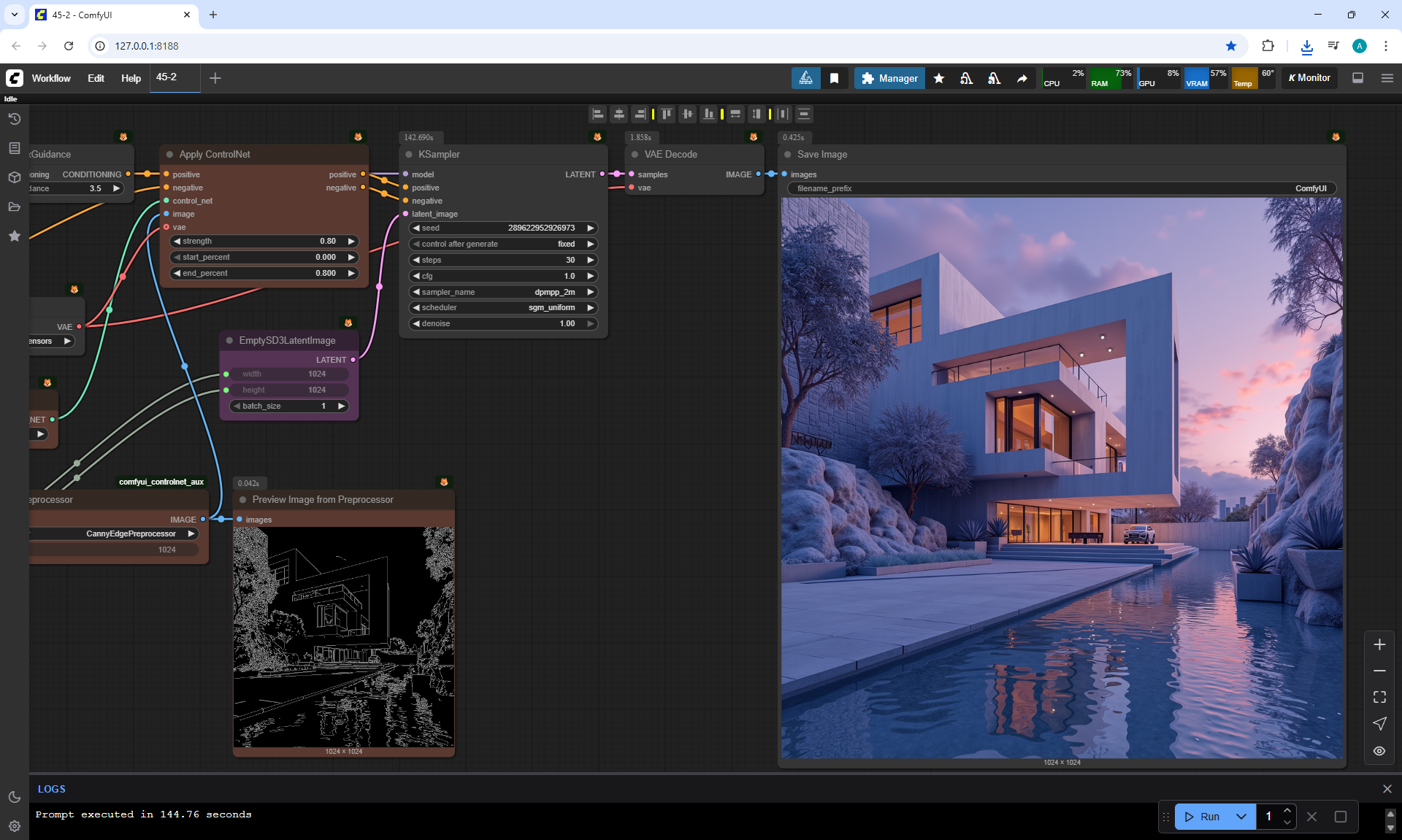Click the align left alignment tool
1402x840 pixels.
pyautogui.click(x=598, y=114)
